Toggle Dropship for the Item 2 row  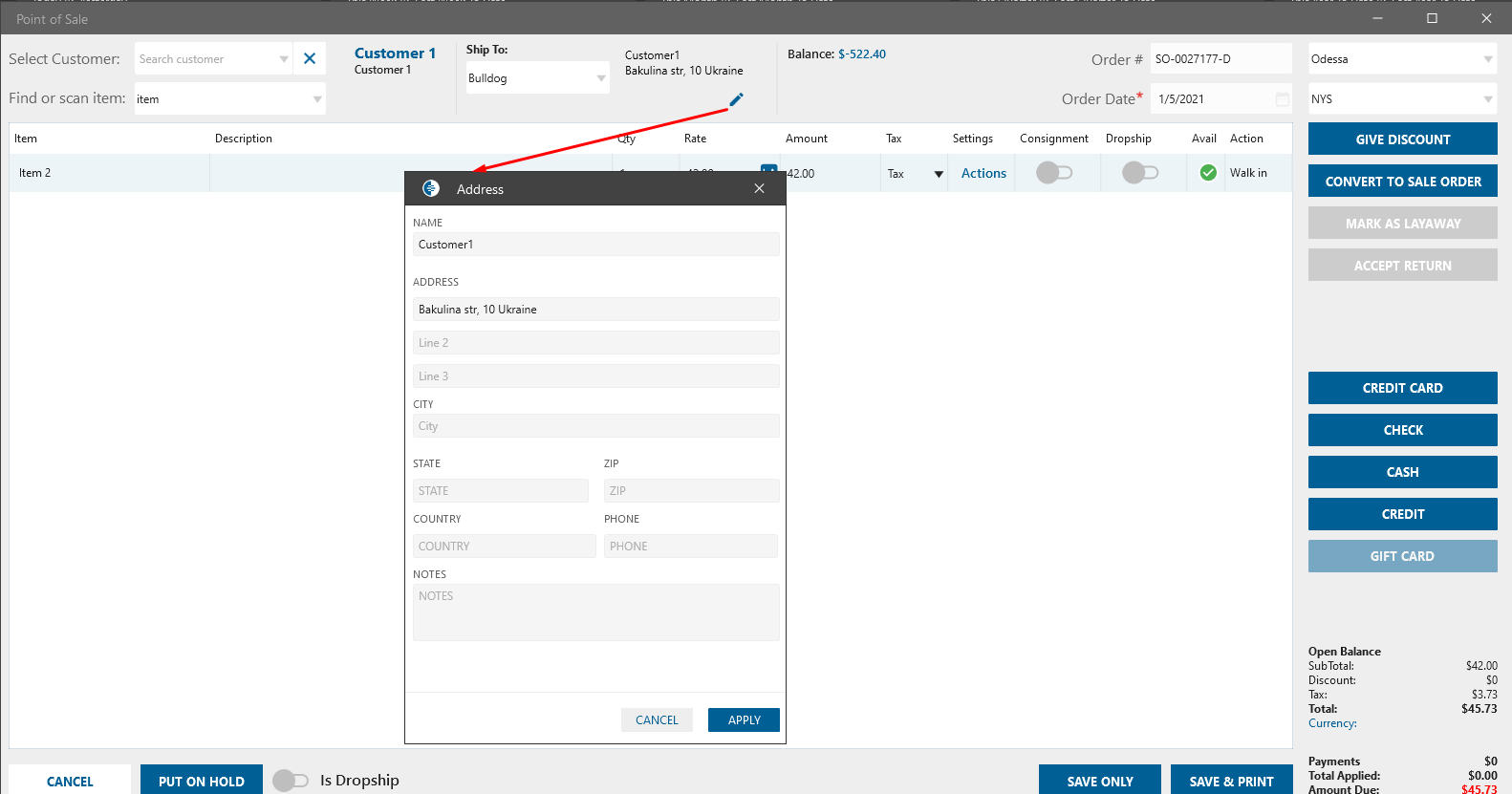coord(1140,173)
